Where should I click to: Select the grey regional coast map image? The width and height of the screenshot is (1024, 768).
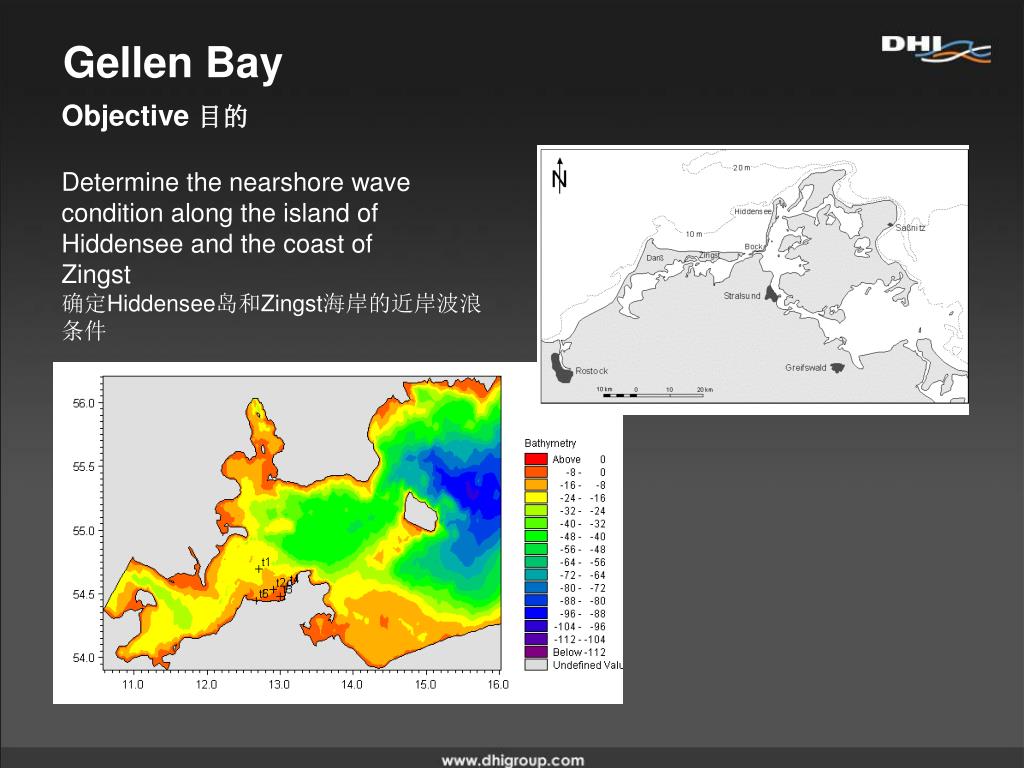(x=753, y=280)
